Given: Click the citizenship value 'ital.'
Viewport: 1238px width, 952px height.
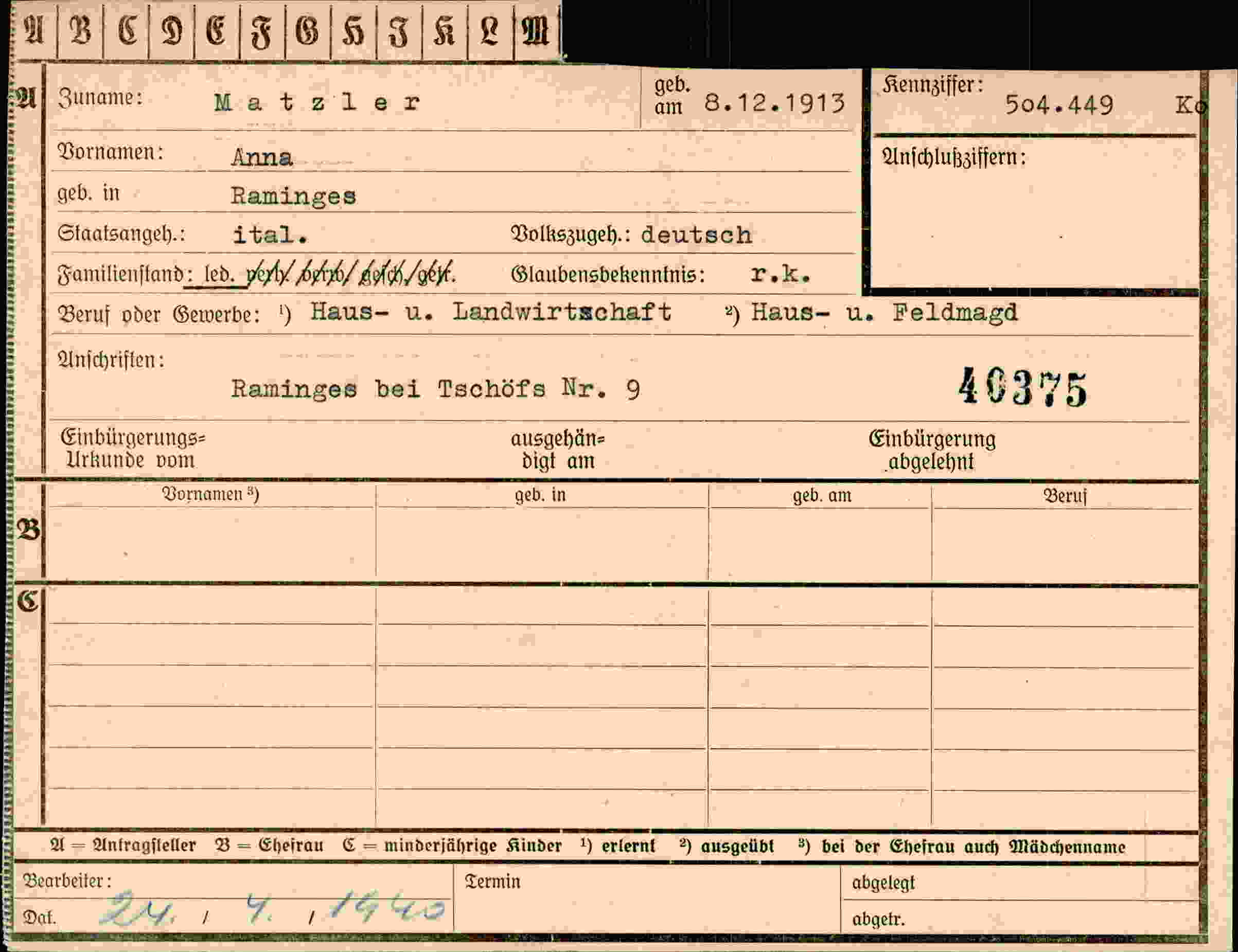Looking at the screenshot, I should tap(270, 235).
